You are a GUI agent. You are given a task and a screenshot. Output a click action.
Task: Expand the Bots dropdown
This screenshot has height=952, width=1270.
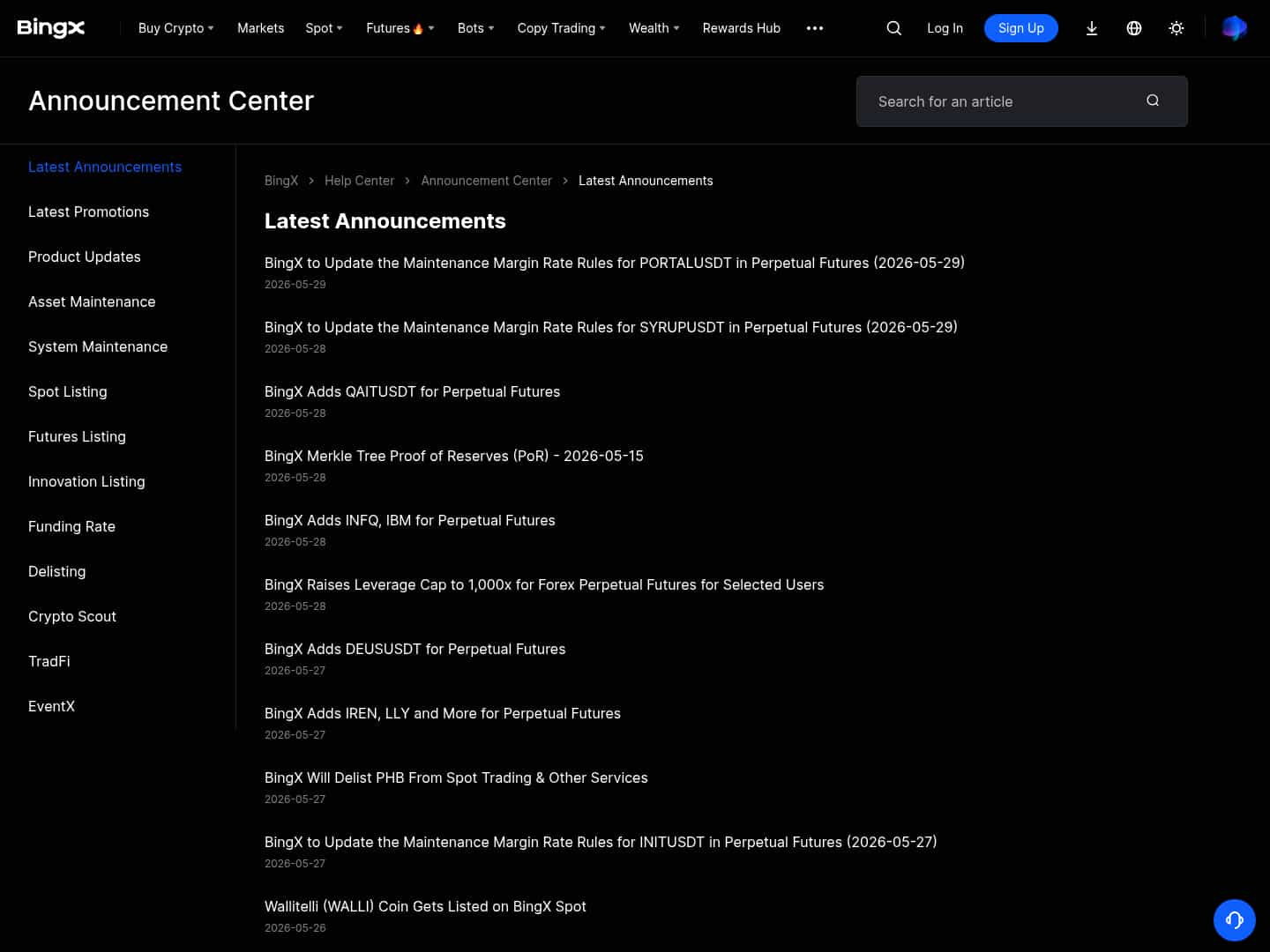tap(475, 28)
